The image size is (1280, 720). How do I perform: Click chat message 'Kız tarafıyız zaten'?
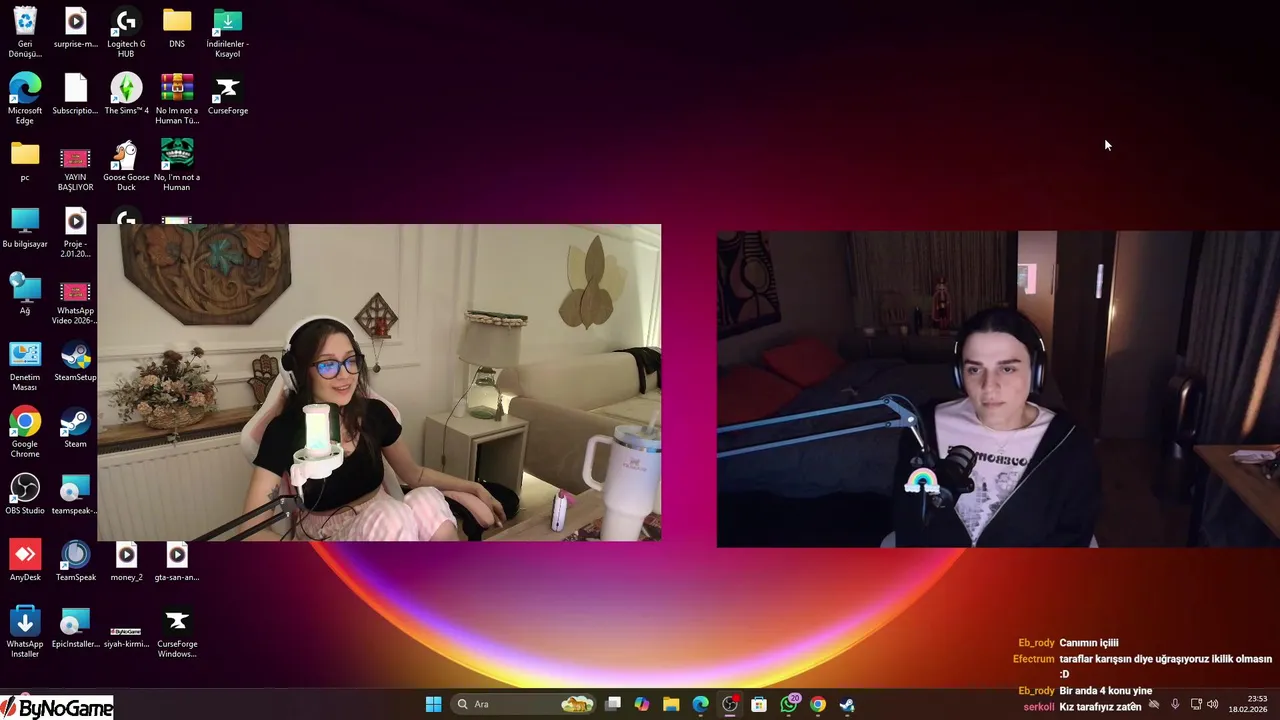pos(1100,707)
